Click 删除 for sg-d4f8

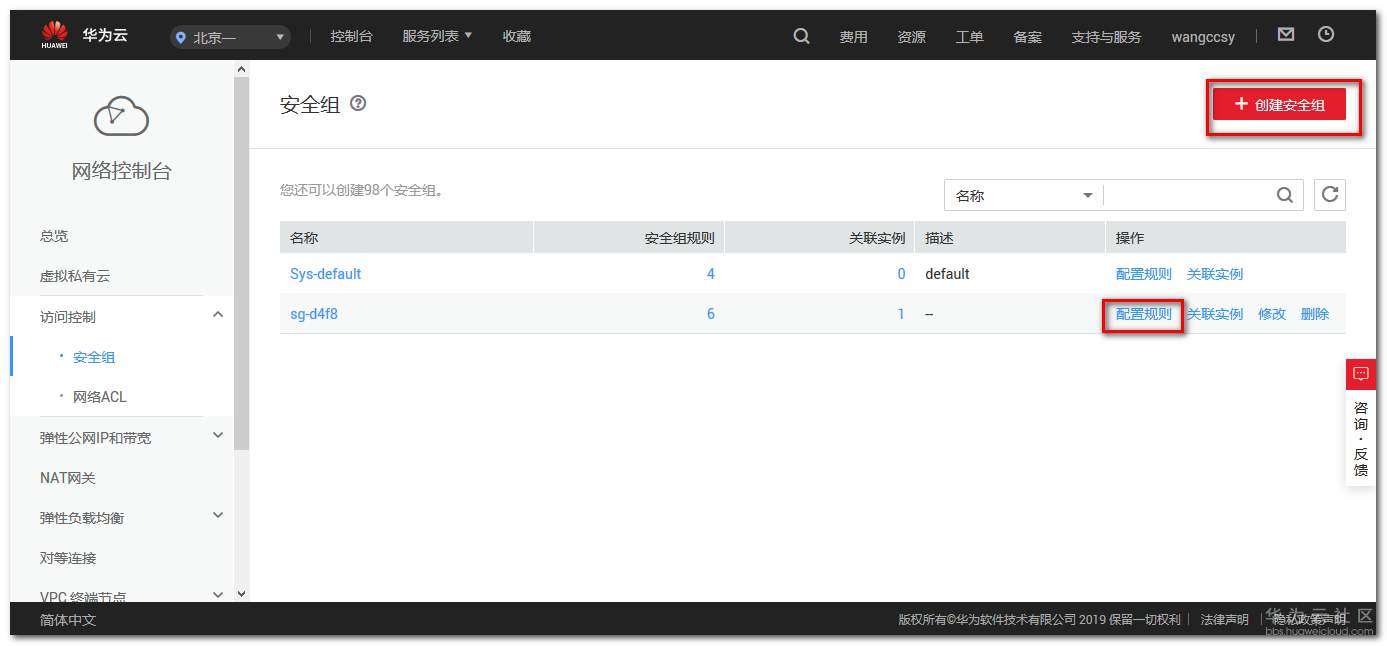tap(1315, 314)
